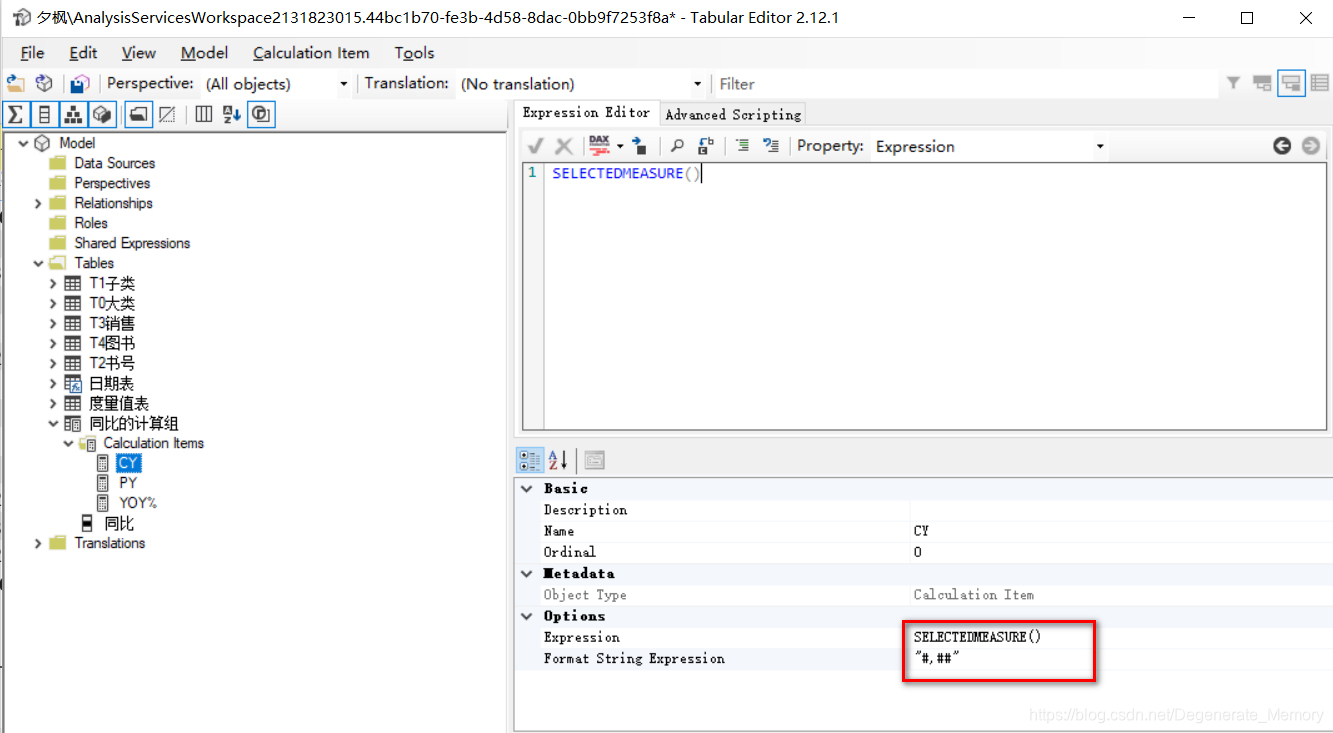Select hierarchical-by-parent filter view icon

tap(1262, 84)
